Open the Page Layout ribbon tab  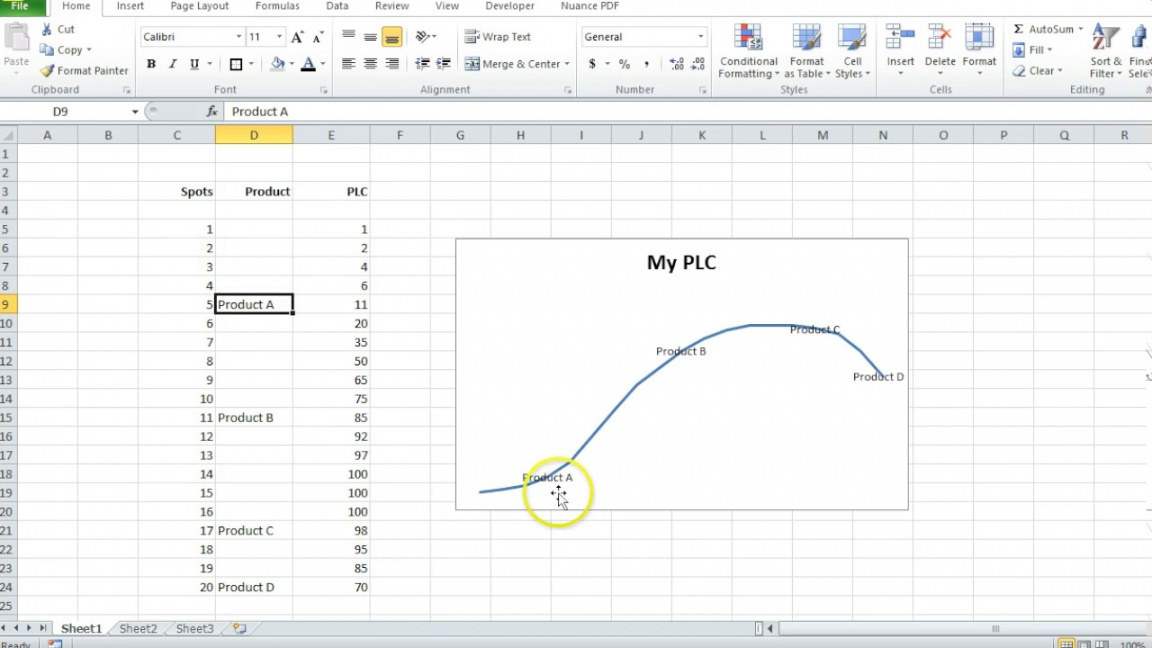click(x=199, y=6)
